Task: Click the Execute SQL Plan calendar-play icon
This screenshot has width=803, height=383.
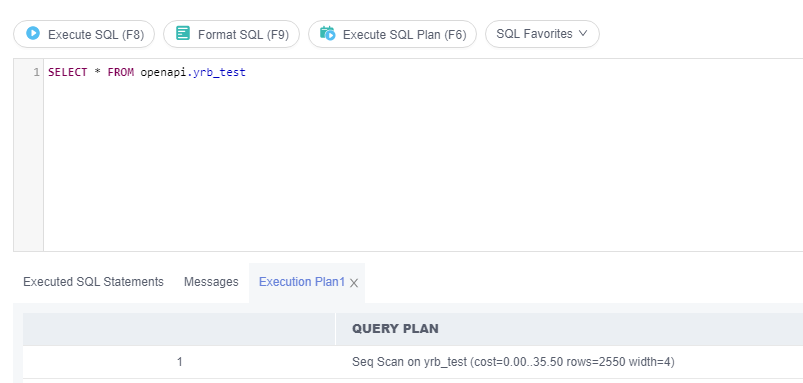Action: click(328, 33)
